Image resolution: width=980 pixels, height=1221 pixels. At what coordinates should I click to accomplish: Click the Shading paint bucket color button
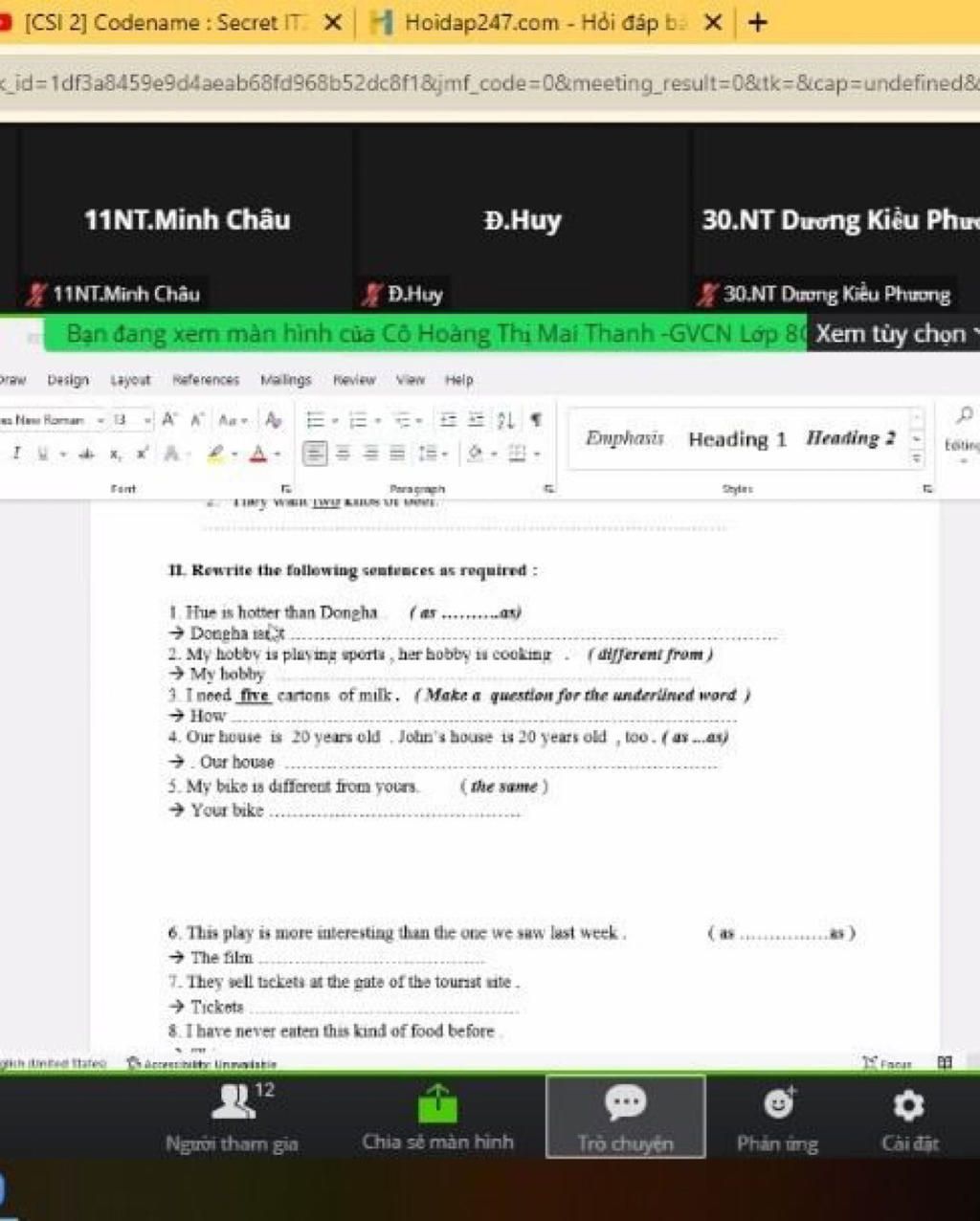(476, 454)
